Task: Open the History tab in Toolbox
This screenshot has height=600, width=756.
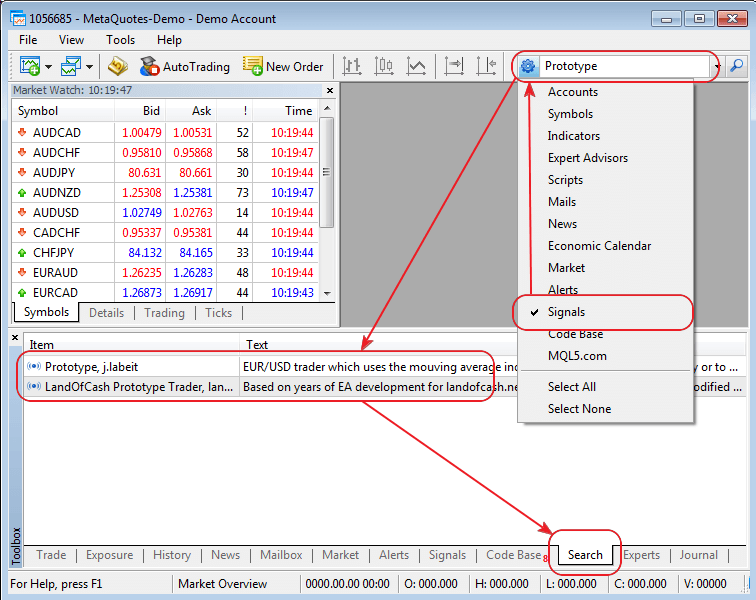Action: [172, 555]
